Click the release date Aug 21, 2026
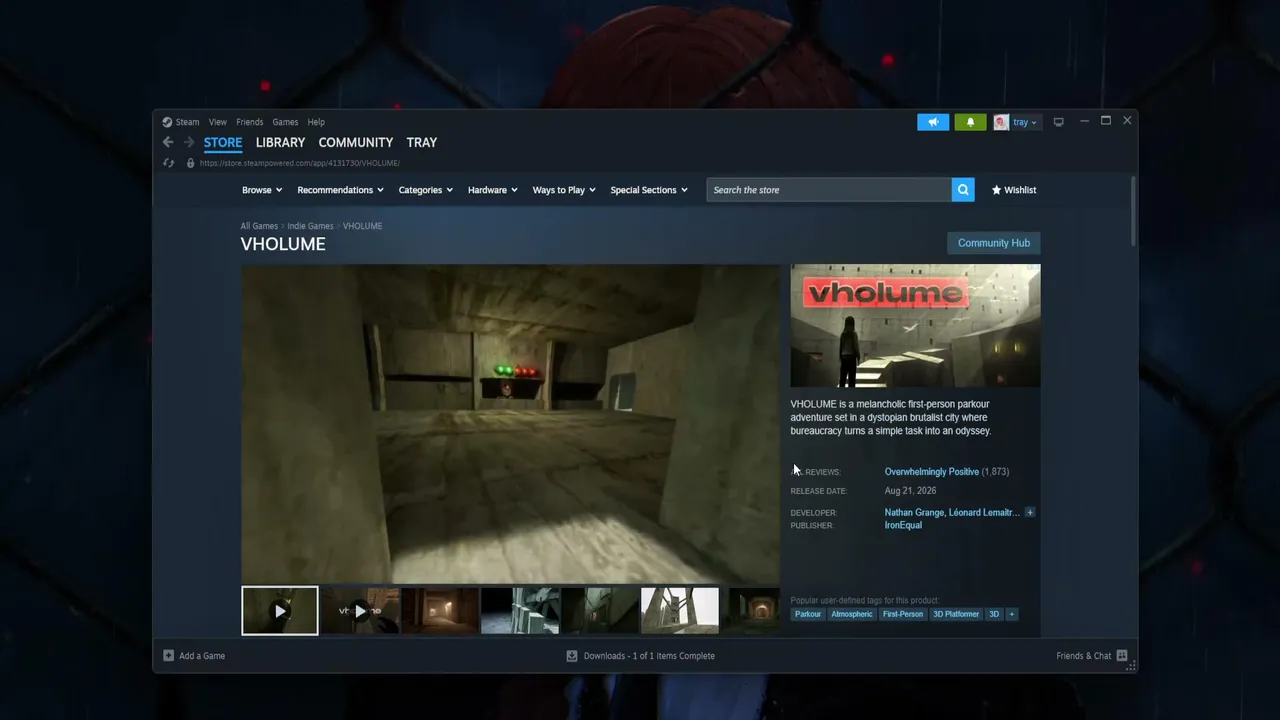The image size is (1280, 720). [x=911, y=491]
